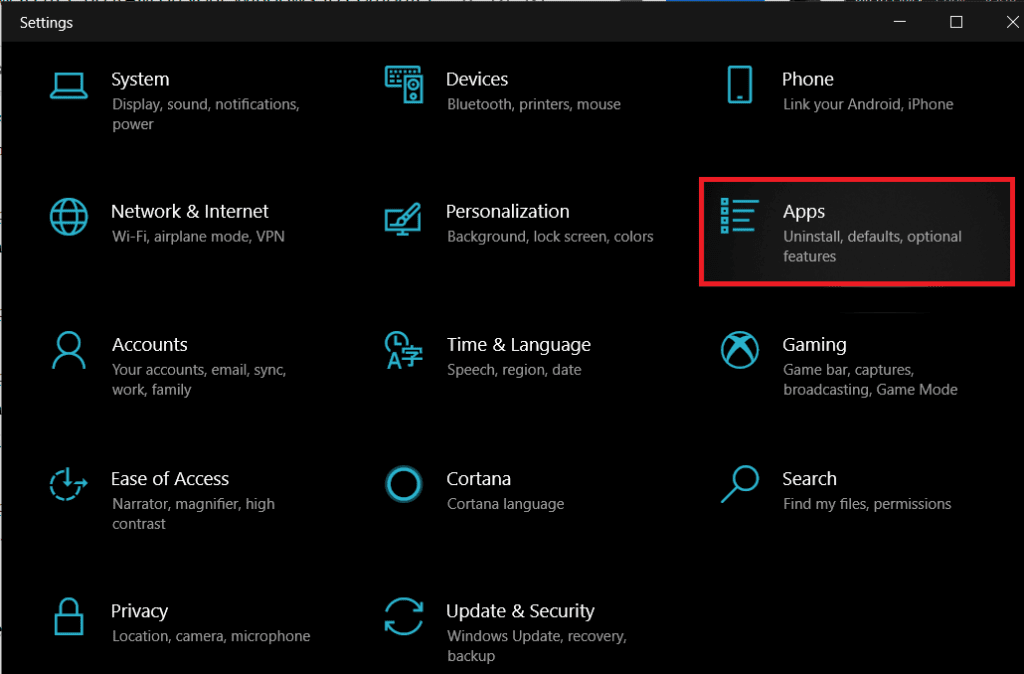Go to the Devices title link
This screenshot has height=674, width=1024.
(x=477, y=79)
